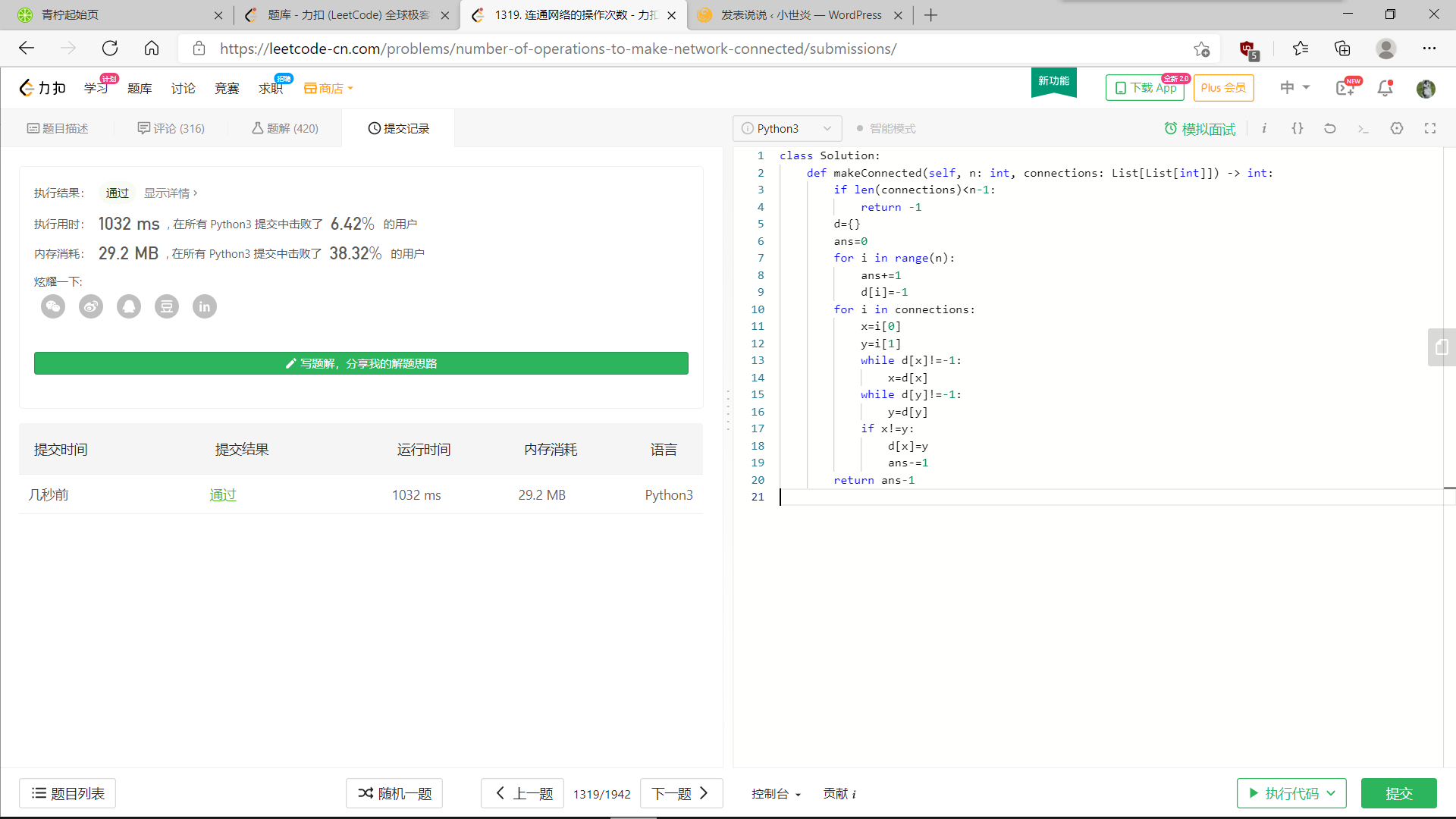Open 题解 (420) solutions tab
The width and height of the screenshot is (1456, 819).
(285, 128)
